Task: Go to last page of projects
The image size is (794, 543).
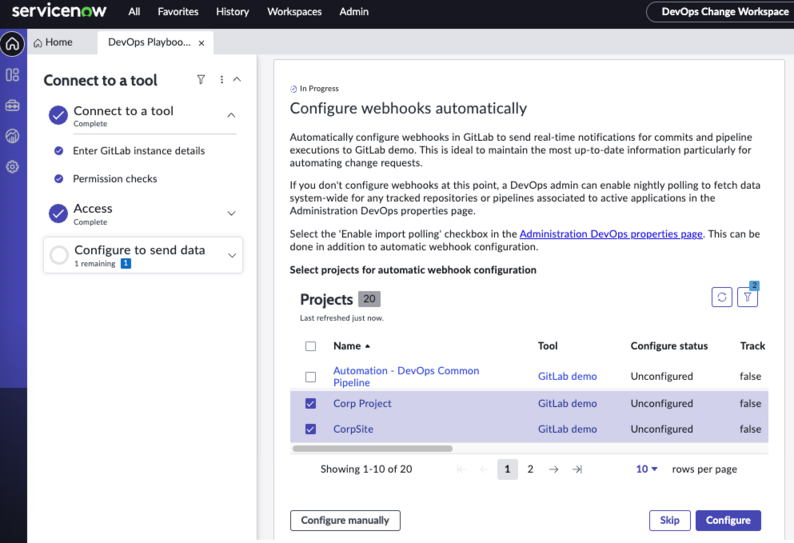Action: pyautogui.click(x=577, y=470)
